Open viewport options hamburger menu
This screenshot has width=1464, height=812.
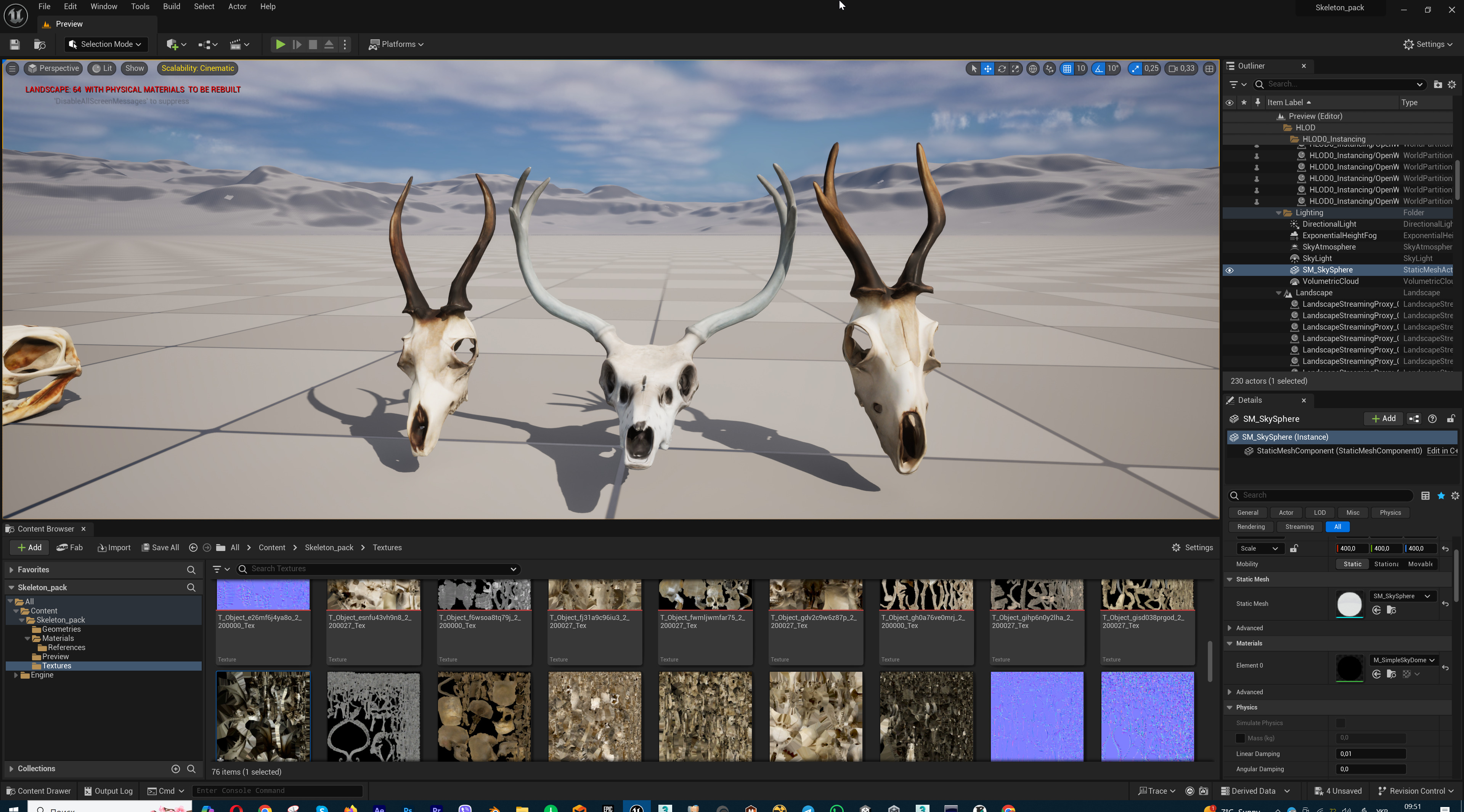[x=12, y=69]
